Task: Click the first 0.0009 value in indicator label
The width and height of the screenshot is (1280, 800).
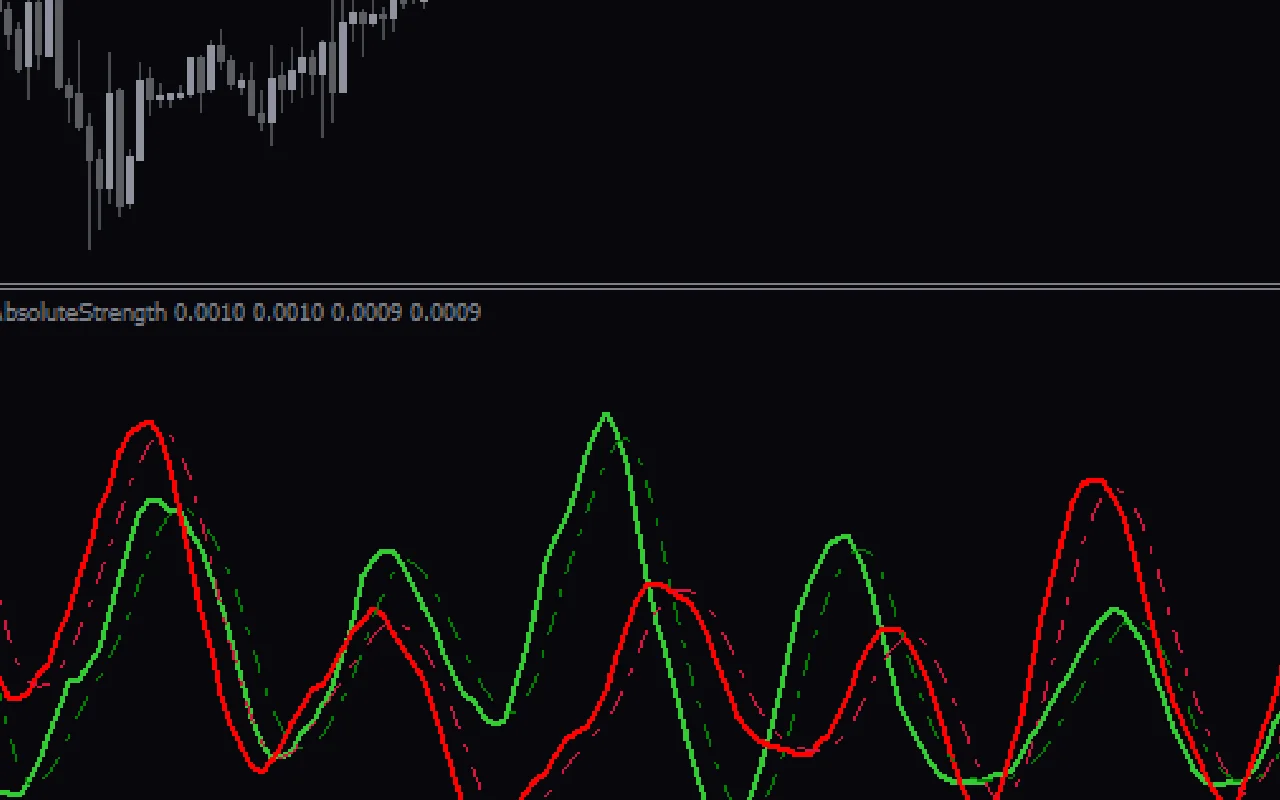Action: coord(366,313)
